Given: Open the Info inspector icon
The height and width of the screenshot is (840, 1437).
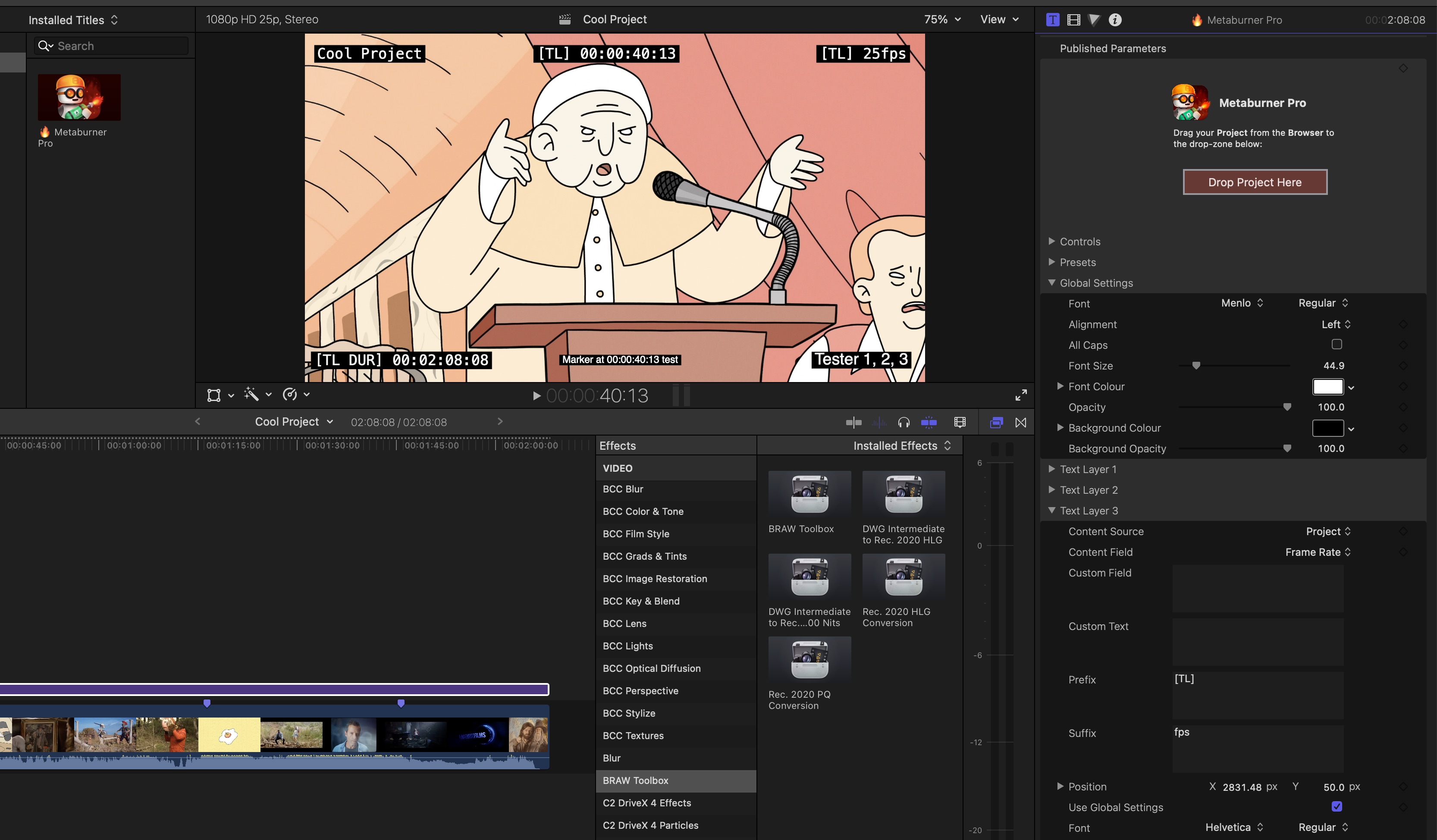Looking at the screenshot, I should [1115, 20].
